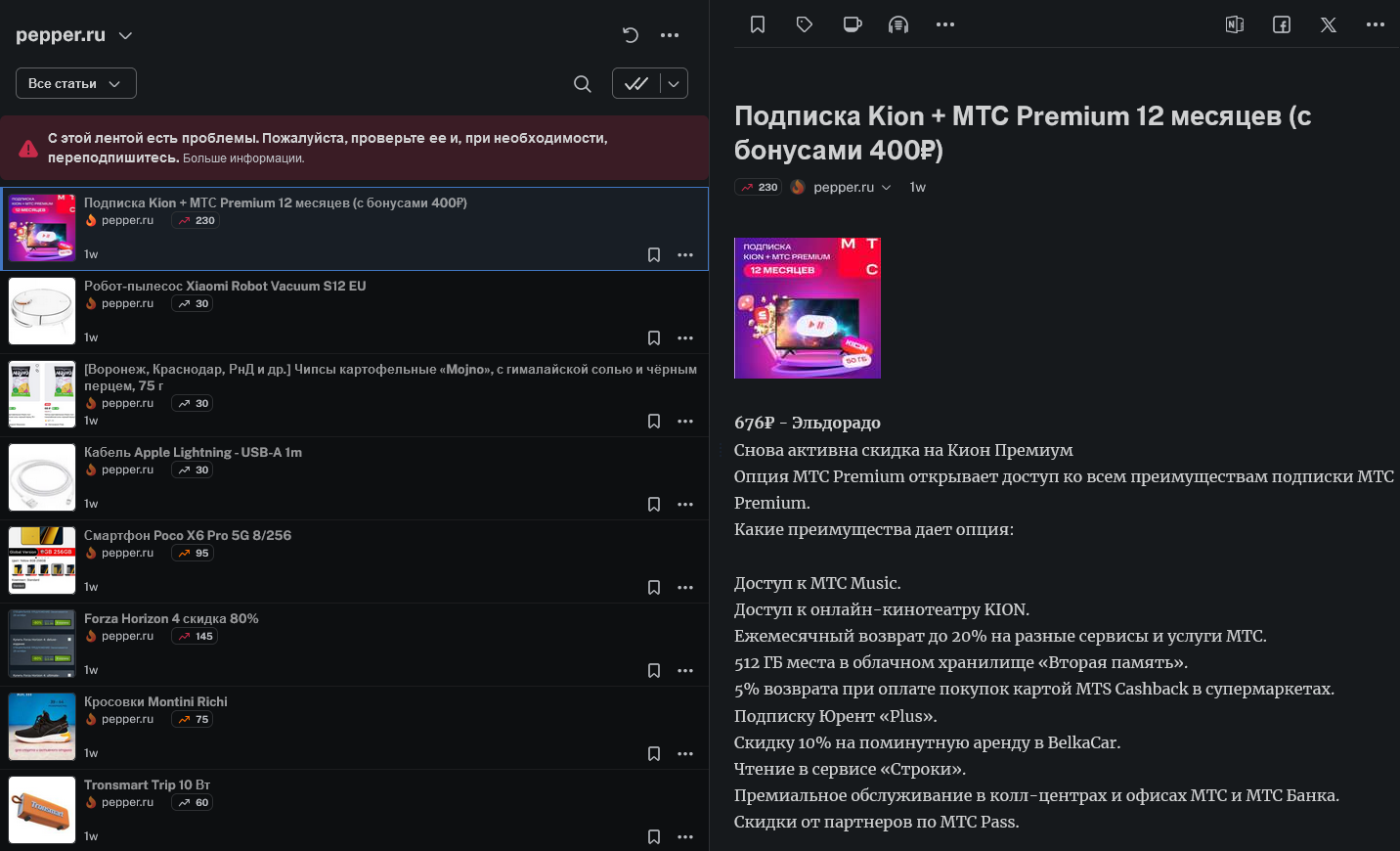This screenshot has height=851, width=1400.
Task: Click the 60 popularity badge on Tronsmart item
Action: coord(194,802)
